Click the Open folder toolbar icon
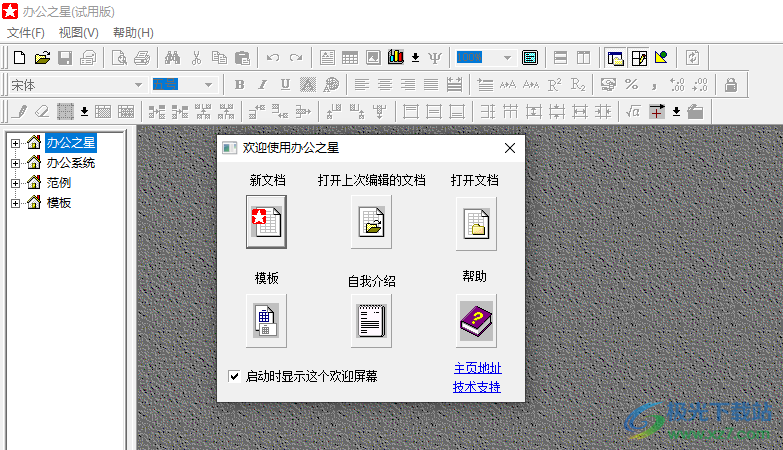 [42, 58]
